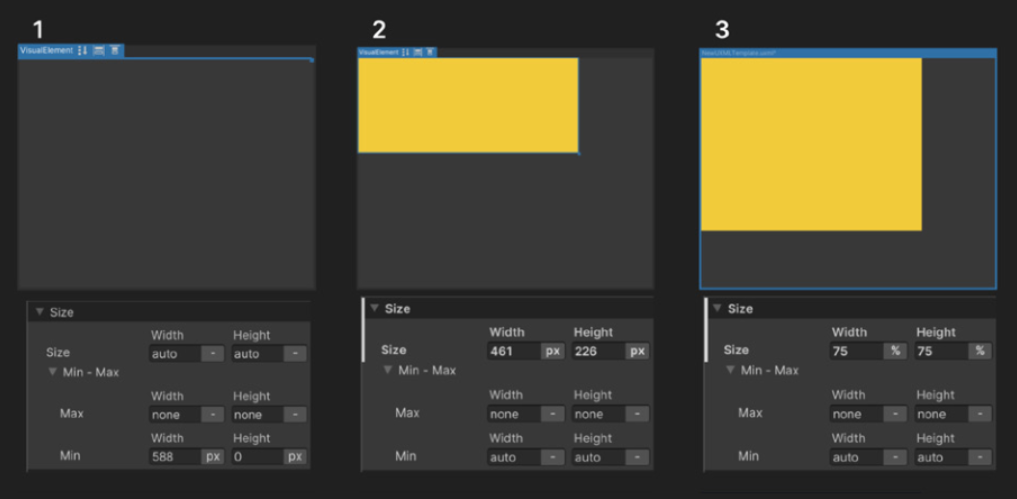This screenshot has height=499, width=1017.
Task: Open px unit dropdown beside Min Width 588
Action: click(x=213, y=456)
